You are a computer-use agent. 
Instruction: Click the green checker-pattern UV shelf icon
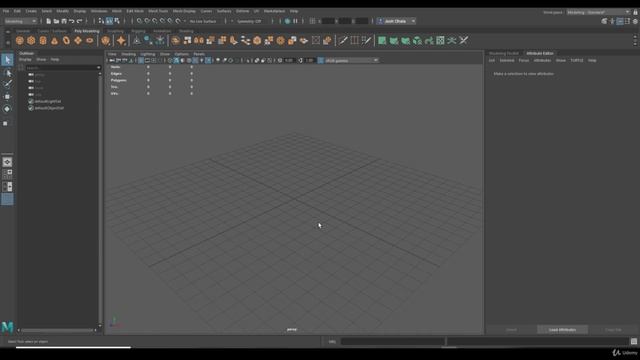click(x=440, y=40)
